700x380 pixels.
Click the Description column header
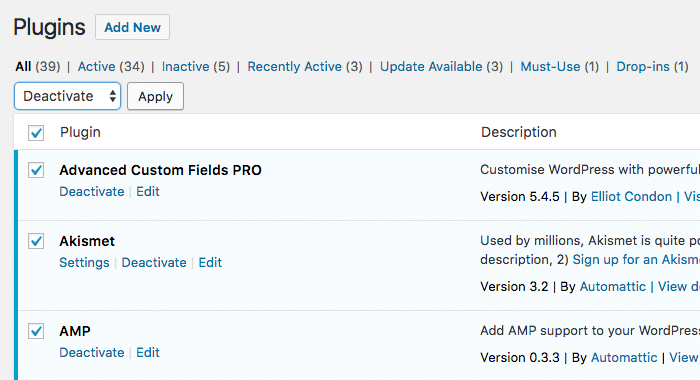[x=519, y=132]
